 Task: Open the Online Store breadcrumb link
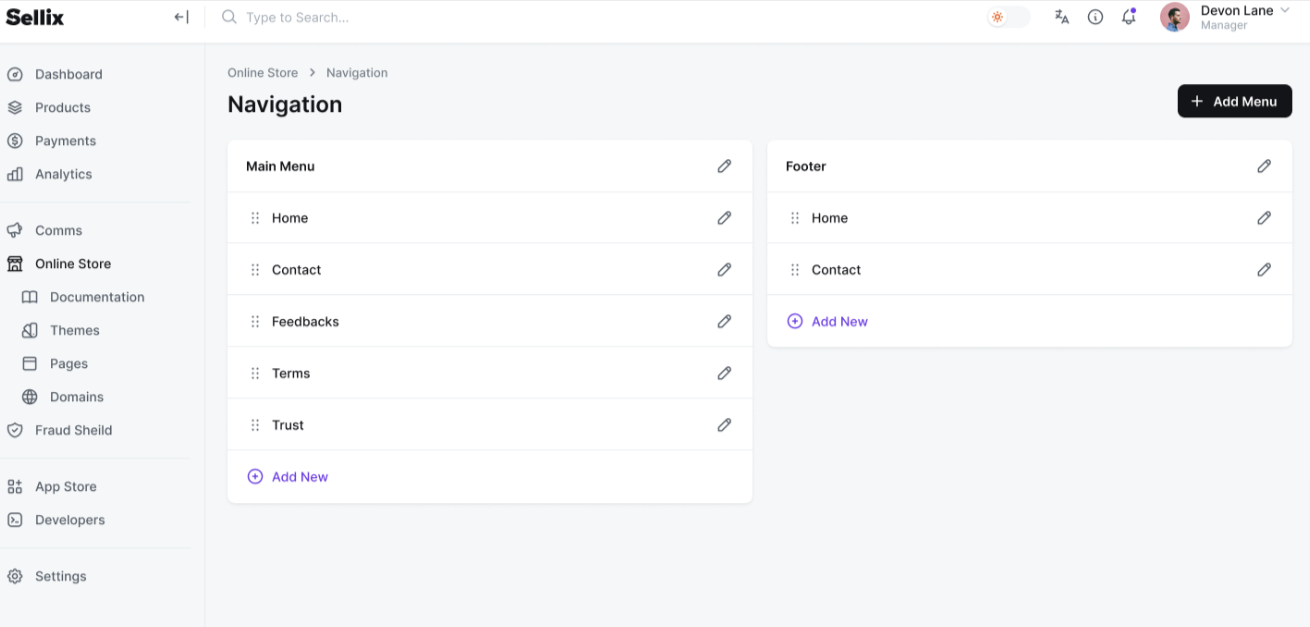[262, 72]
